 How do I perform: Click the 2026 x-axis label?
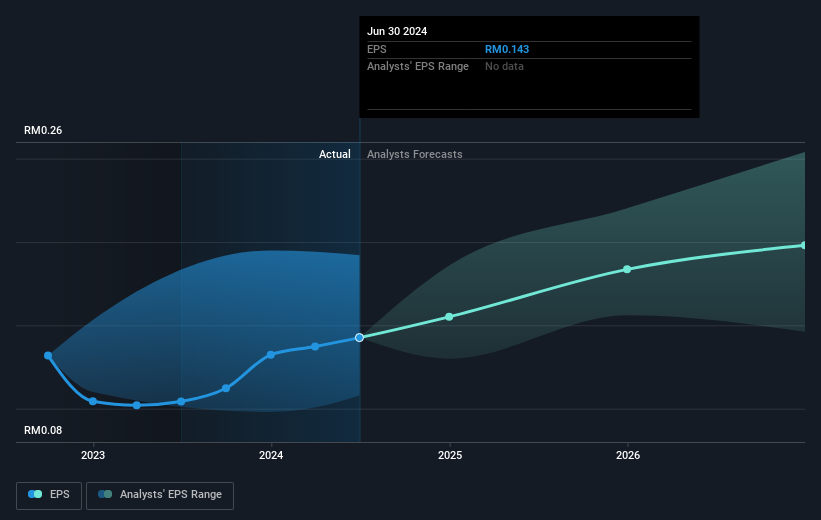coord(628,455)
